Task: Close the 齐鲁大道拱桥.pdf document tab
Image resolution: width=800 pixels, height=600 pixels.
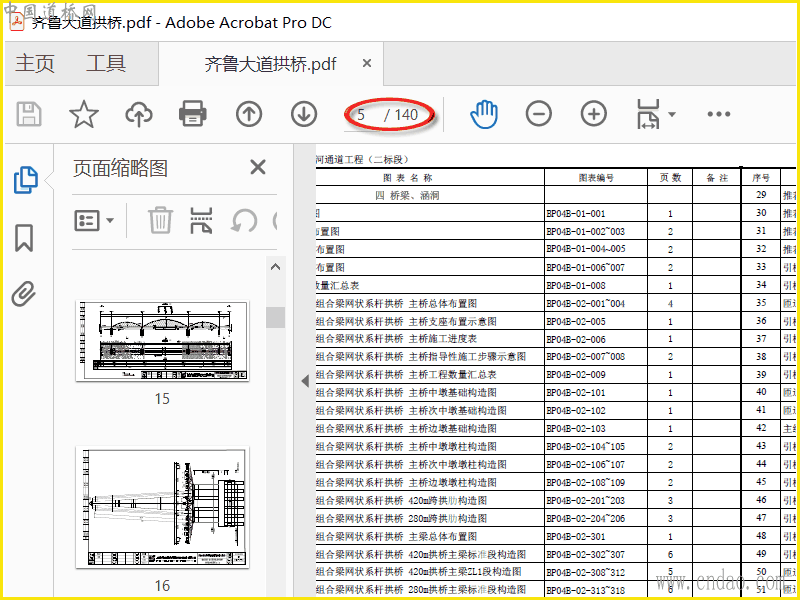Action: click(367, 63)
